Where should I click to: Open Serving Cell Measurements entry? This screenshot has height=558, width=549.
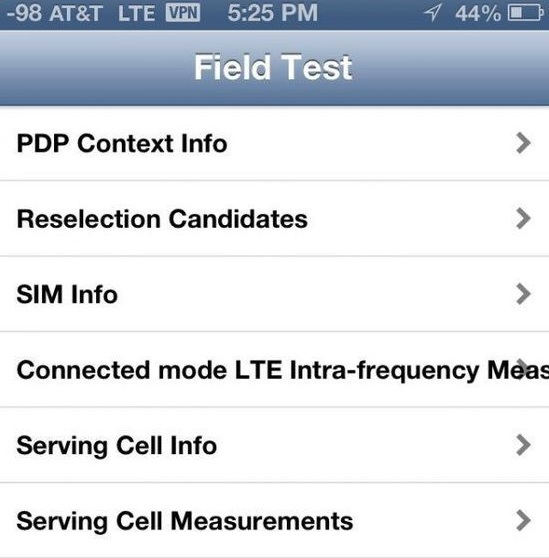pyautogui.click(x=274, y=520)
